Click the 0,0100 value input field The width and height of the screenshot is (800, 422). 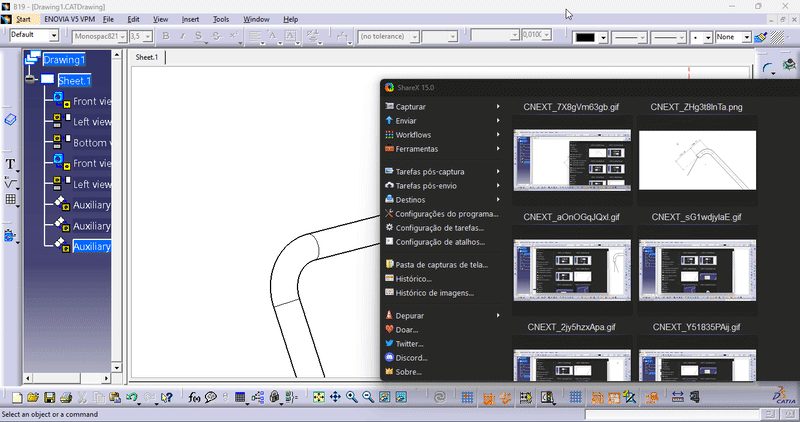coord(532,35)
